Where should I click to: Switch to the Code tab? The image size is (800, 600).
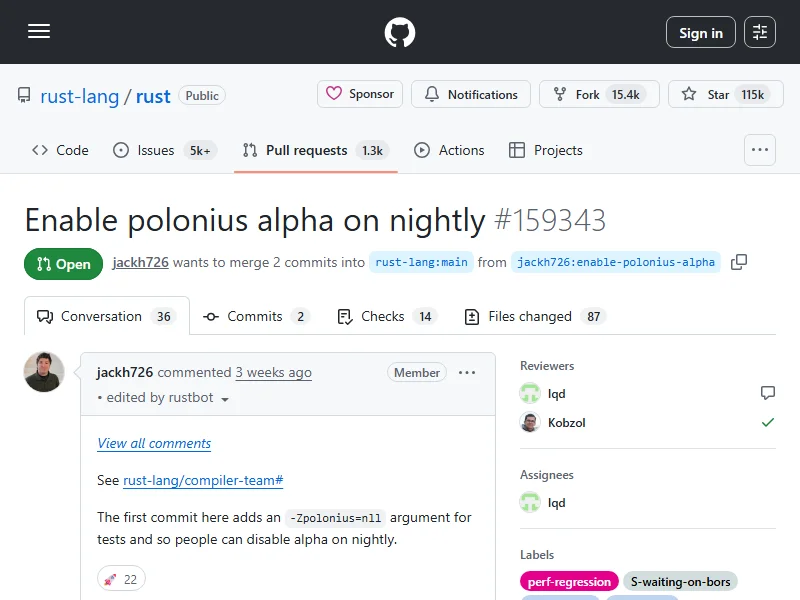(60, 150)
